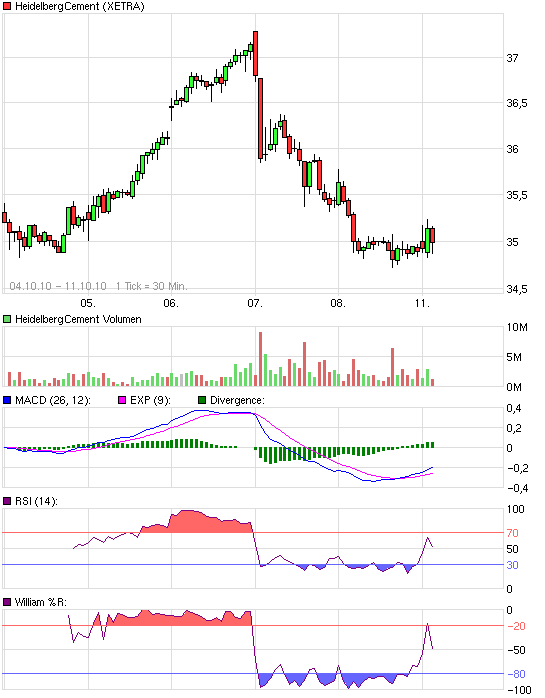Select the HeidelbergCement (XETRA) chart title
Screen dimensions: 545x698
80,6
